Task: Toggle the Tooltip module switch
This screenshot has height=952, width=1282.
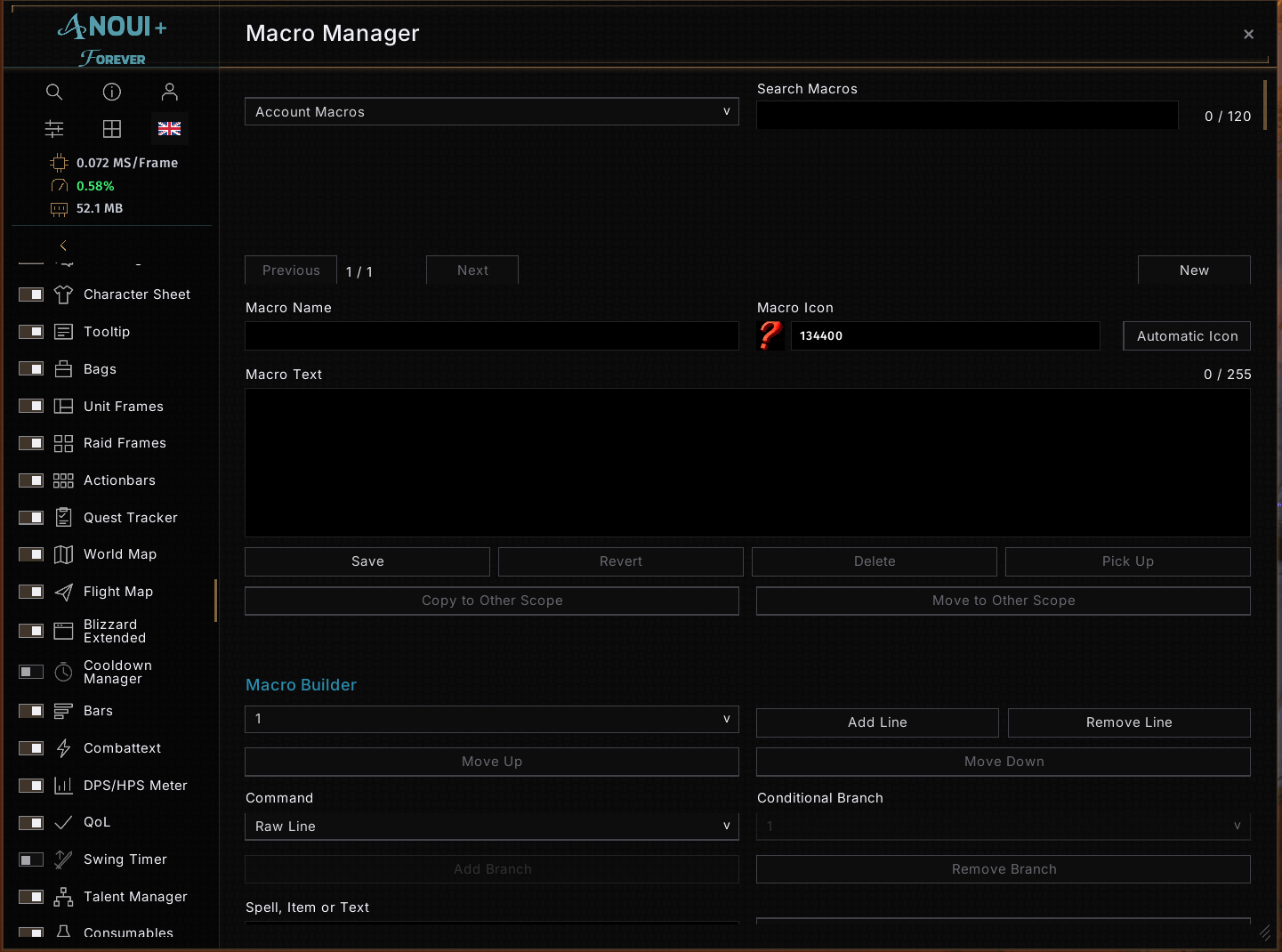Action: coord(31,332)
